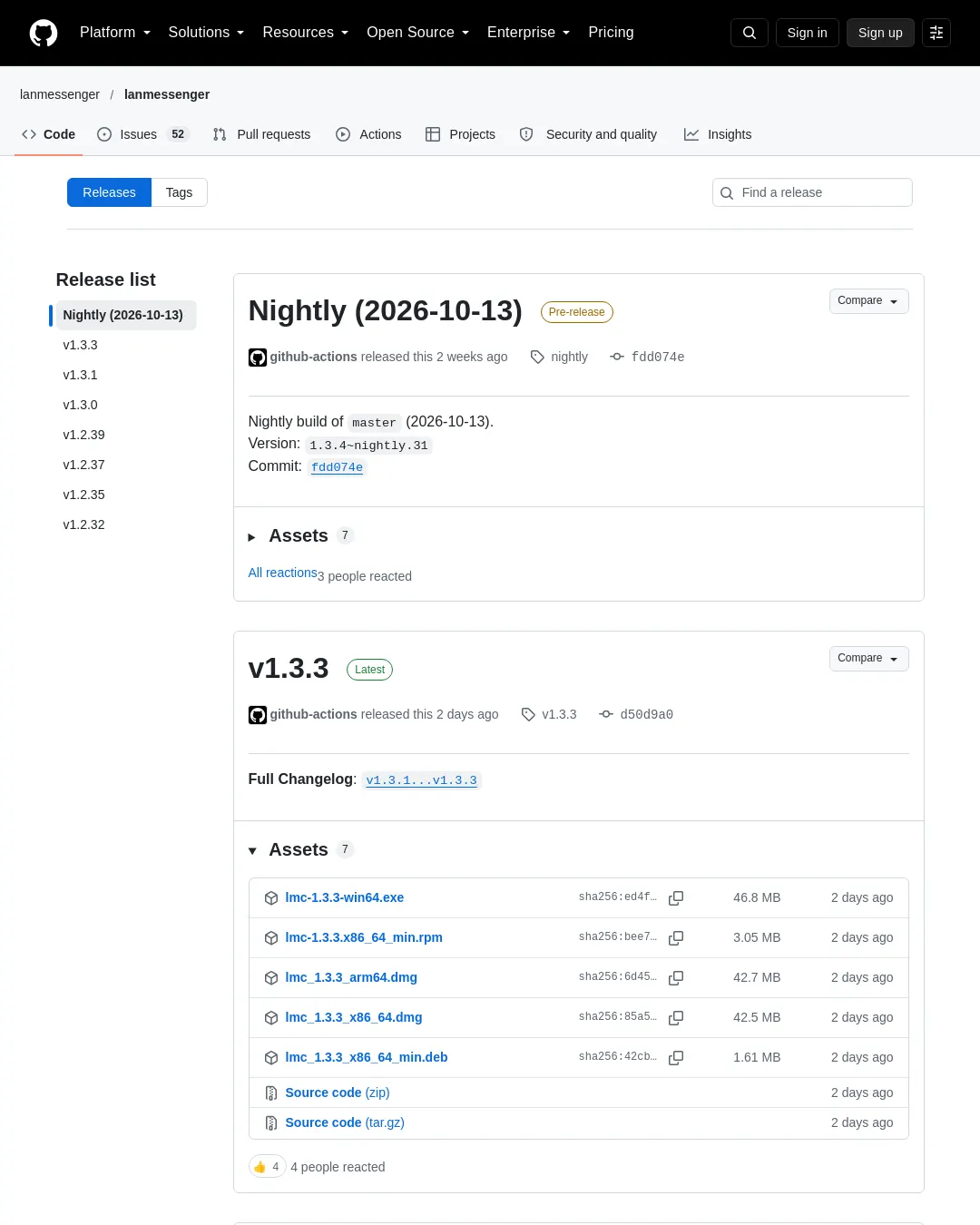Click archive icon beside Source code (tar.gz)
The height and width of the screenshot is (1225, 980).
point(271,1123)
